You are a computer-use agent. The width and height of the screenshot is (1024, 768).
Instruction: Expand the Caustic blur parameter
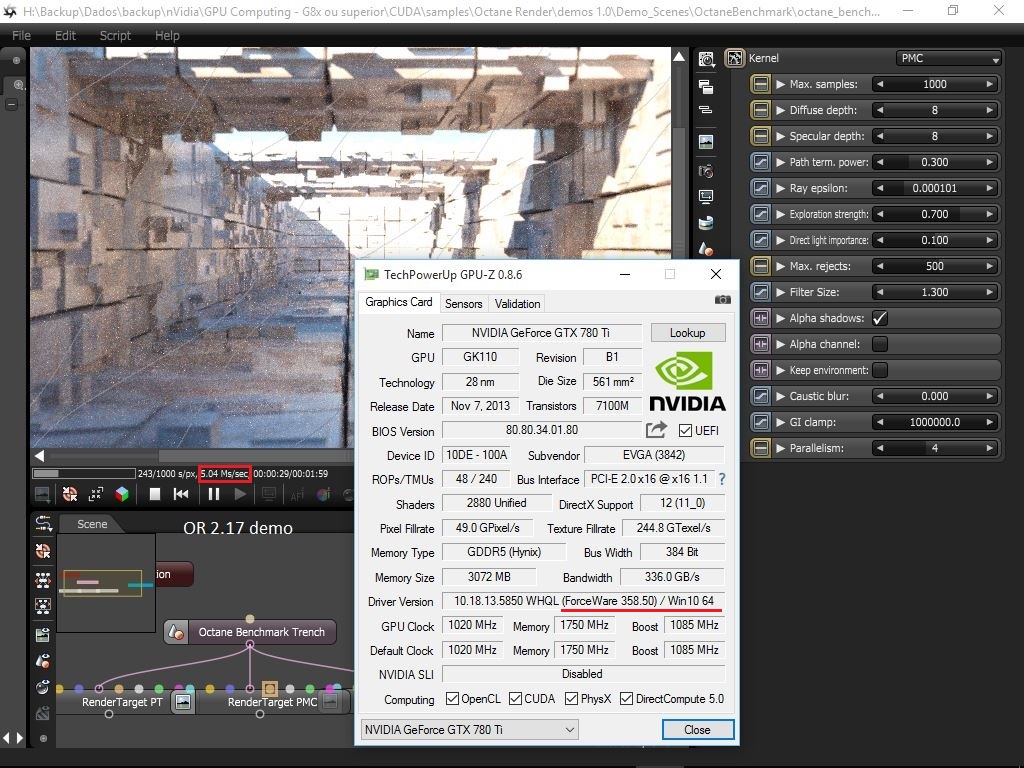point(780,396)
